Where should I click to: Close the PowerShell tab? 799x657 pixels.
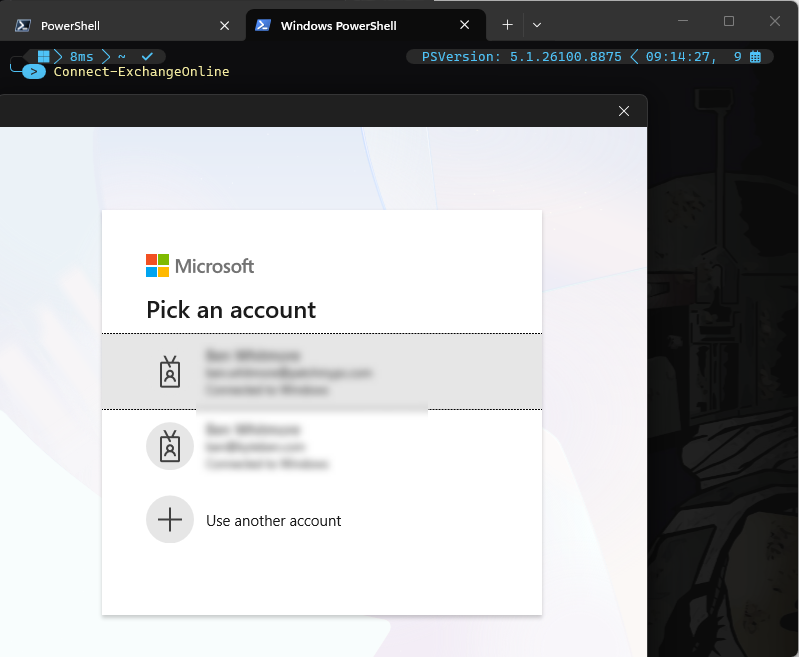tap(224, 25)
